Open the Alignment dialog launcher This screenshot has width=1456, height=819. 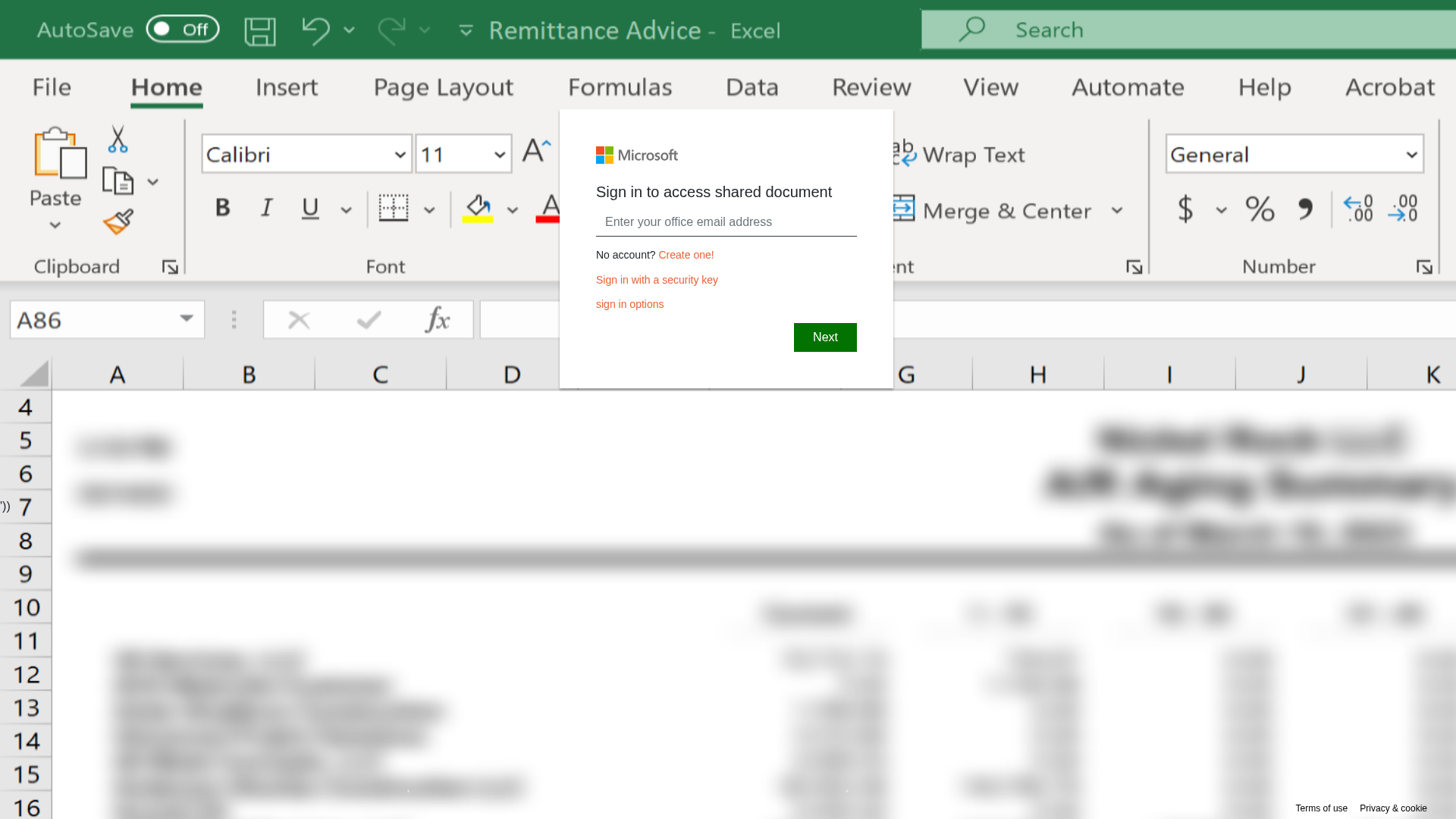[x=1134, y=267]
